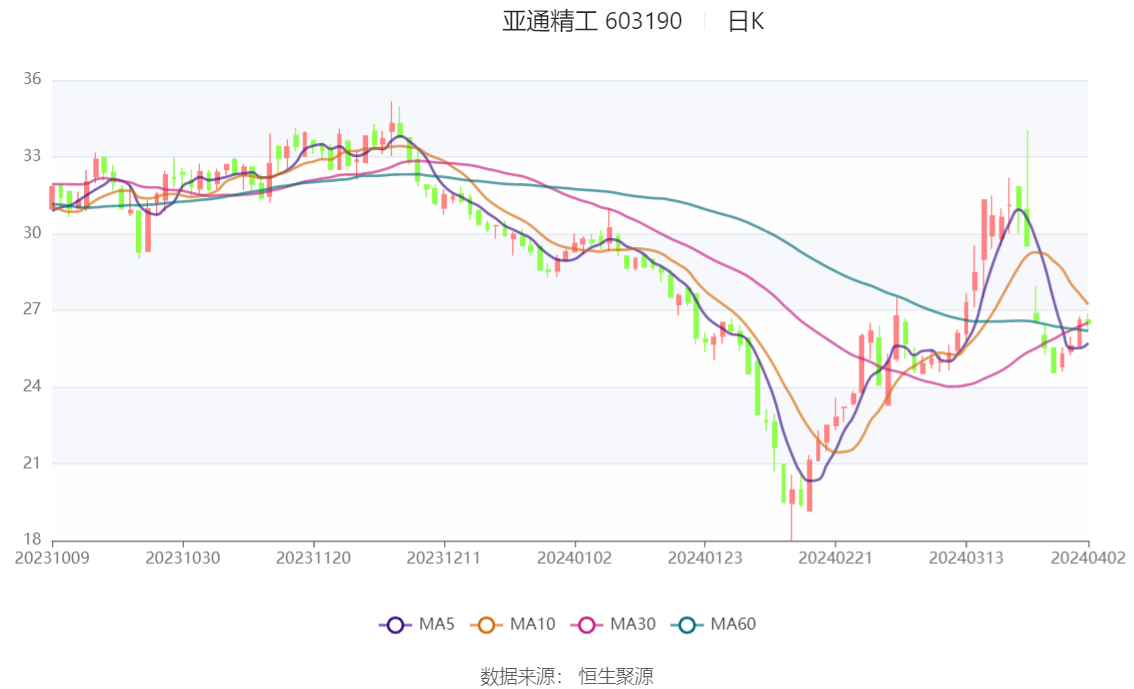
Task: Click x-axis date label 20231120
Action: click(313, 558)
